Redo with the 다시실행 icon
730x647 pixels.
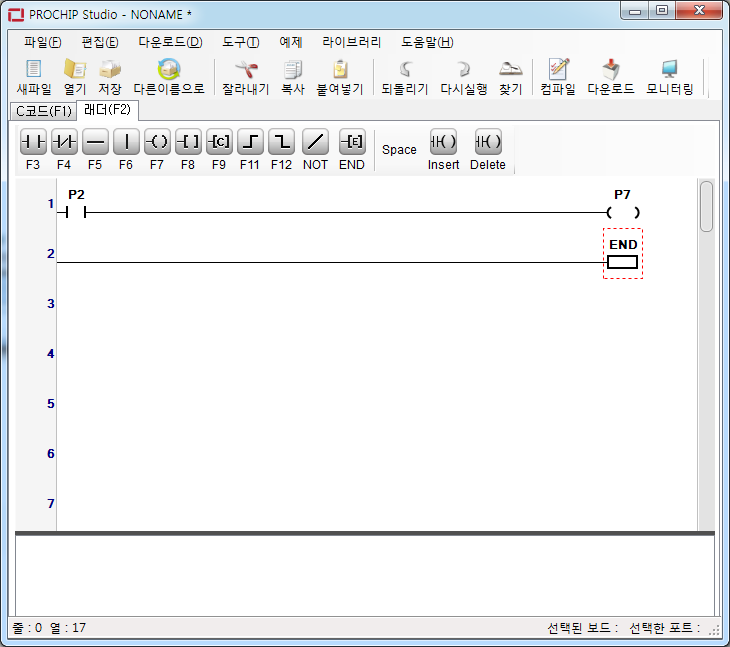463,69
